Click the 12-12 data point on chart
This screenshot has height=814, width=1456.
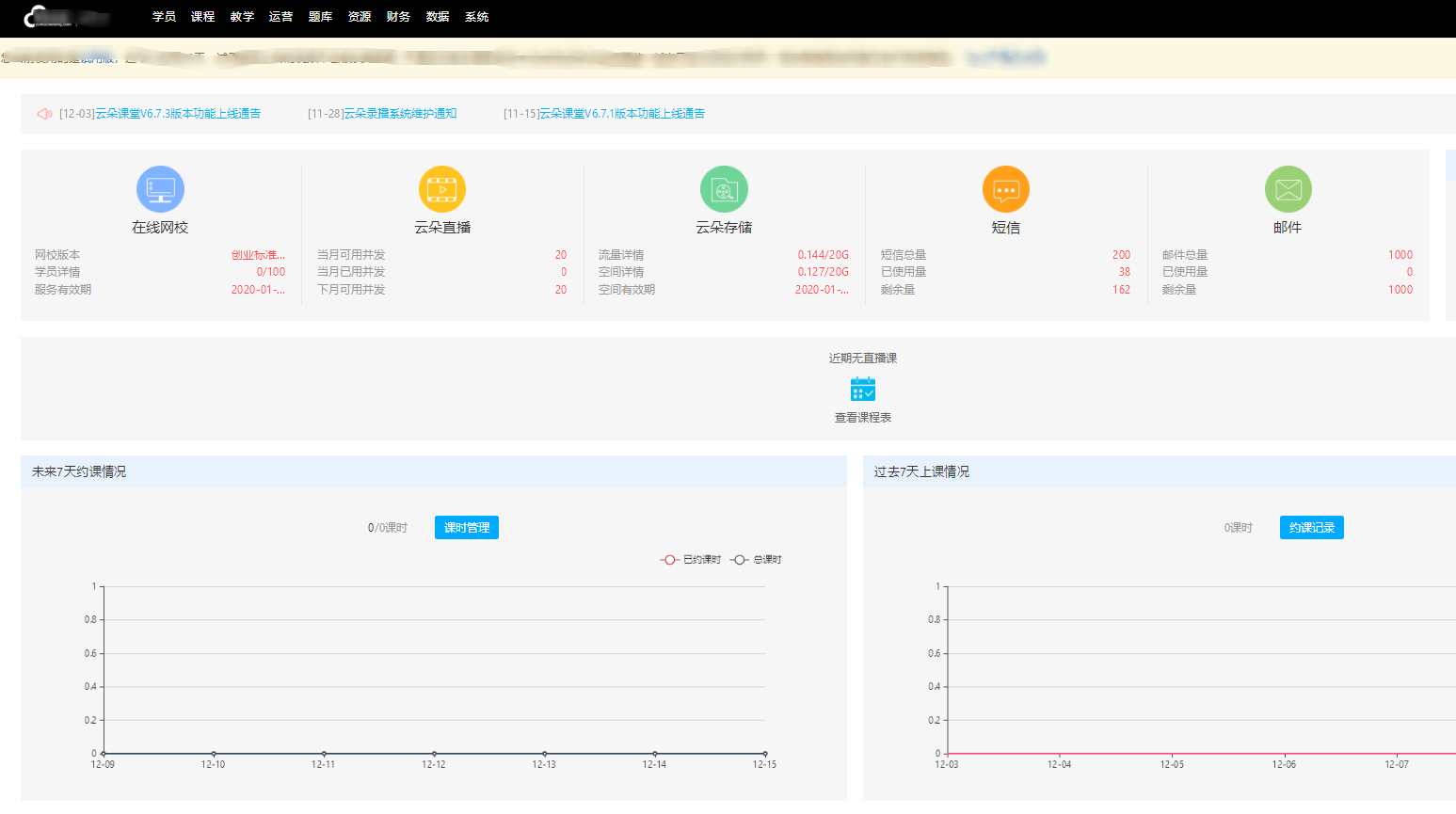(434, 754)
